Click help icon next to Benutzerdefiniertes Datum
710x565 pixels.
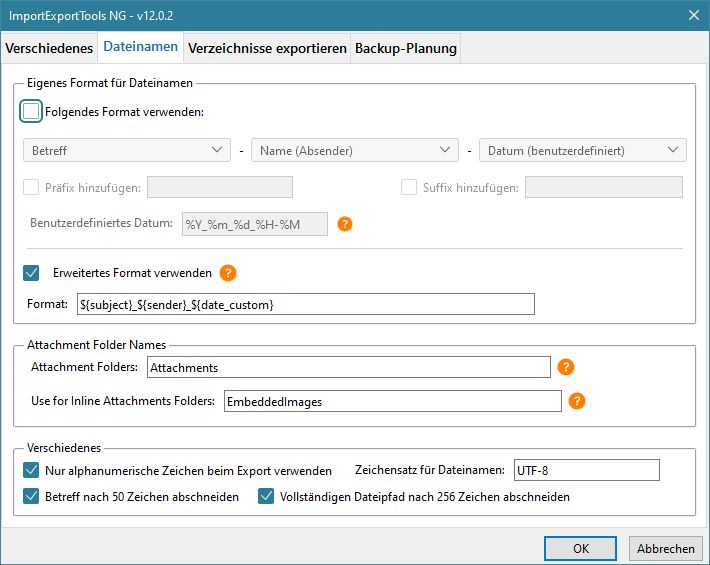[345, 224]
